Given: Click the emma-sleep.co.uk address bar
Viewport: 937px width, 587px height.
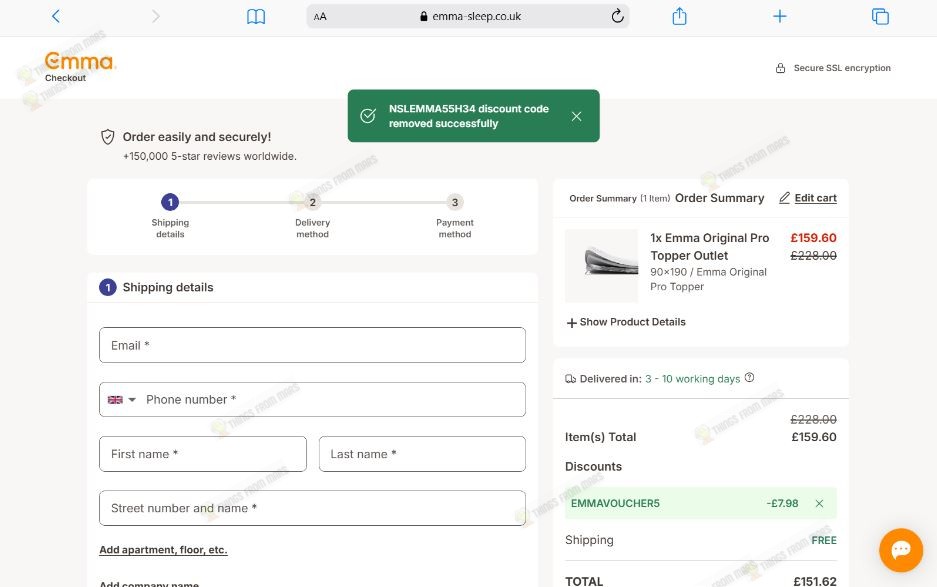Looking at the screenshot, I should tap(468, 16).
